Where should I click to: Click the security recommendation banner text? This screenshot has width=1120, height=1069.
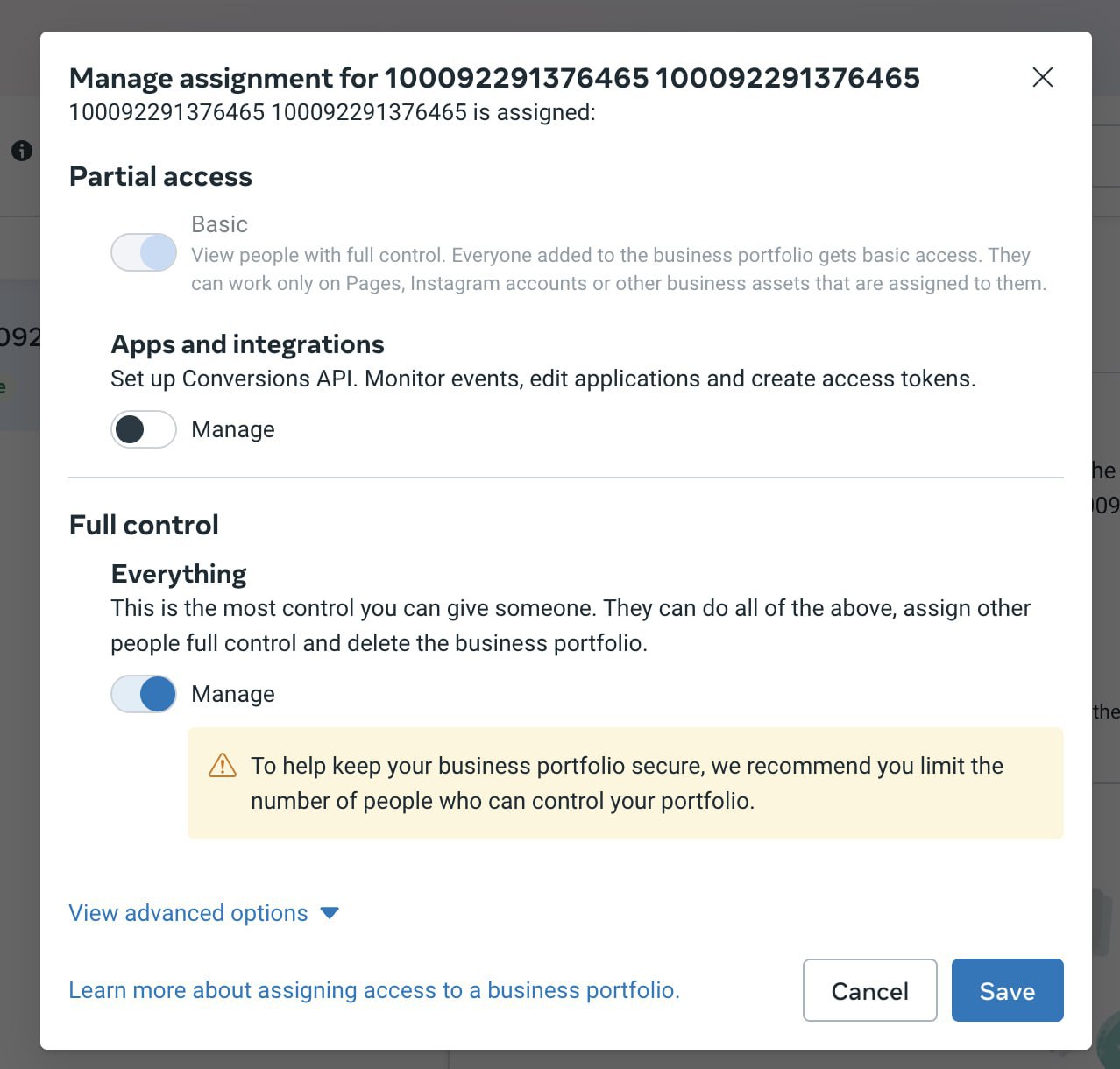[x=627, y=783]
